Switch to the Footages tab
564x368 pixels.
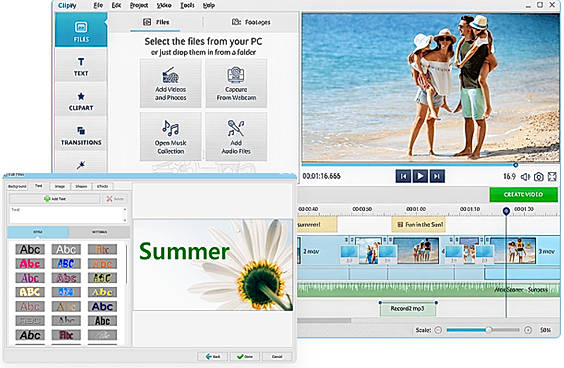tap(251, 22)
